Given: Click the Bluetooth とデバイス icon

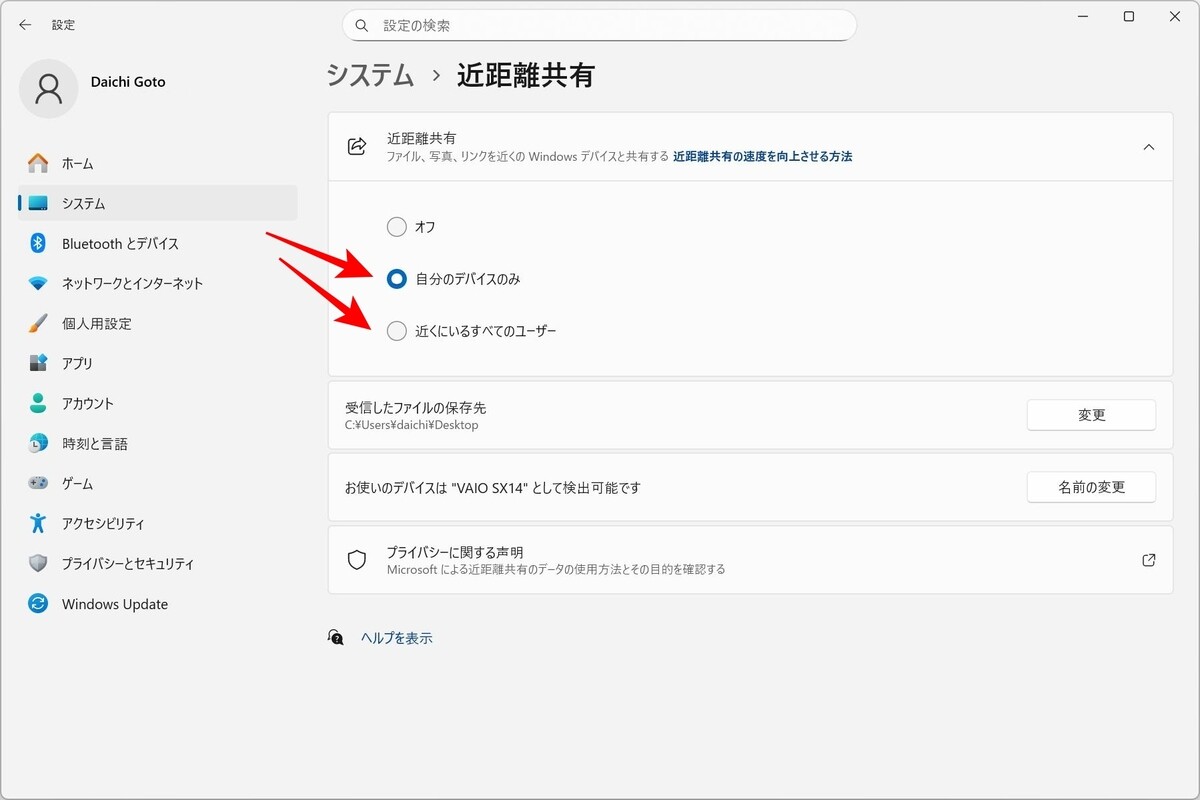Looking at the screenshot, I should [38, 243].
